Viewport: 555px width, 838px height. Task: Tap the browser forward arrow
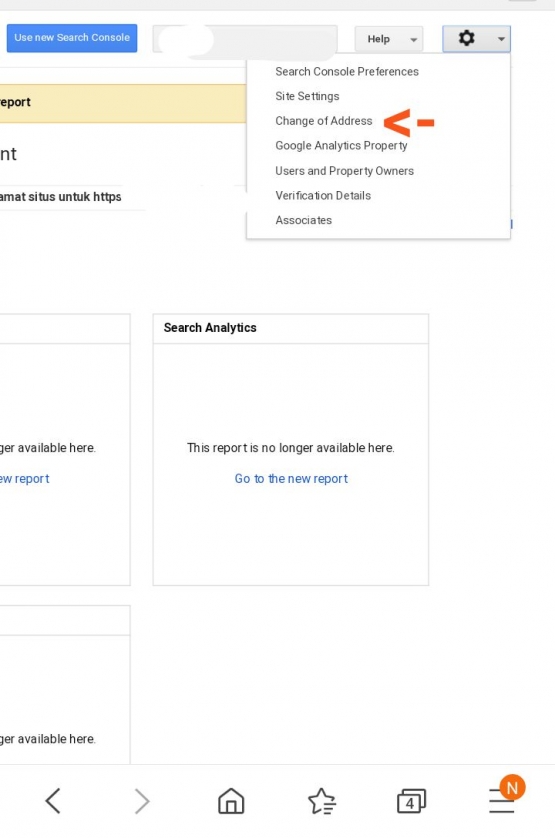coord(142,801)
